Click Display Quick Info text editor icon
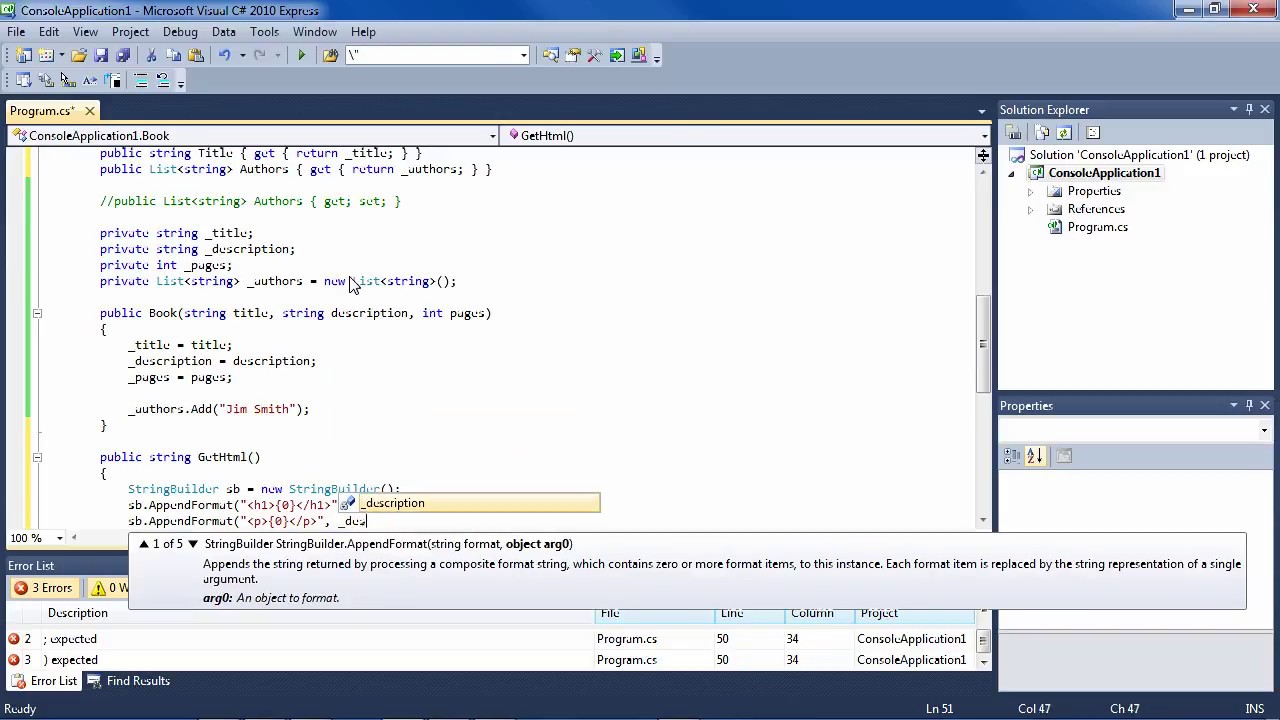Image resolution: width=1280 pixels, height=720 pixels. point(68,80)
